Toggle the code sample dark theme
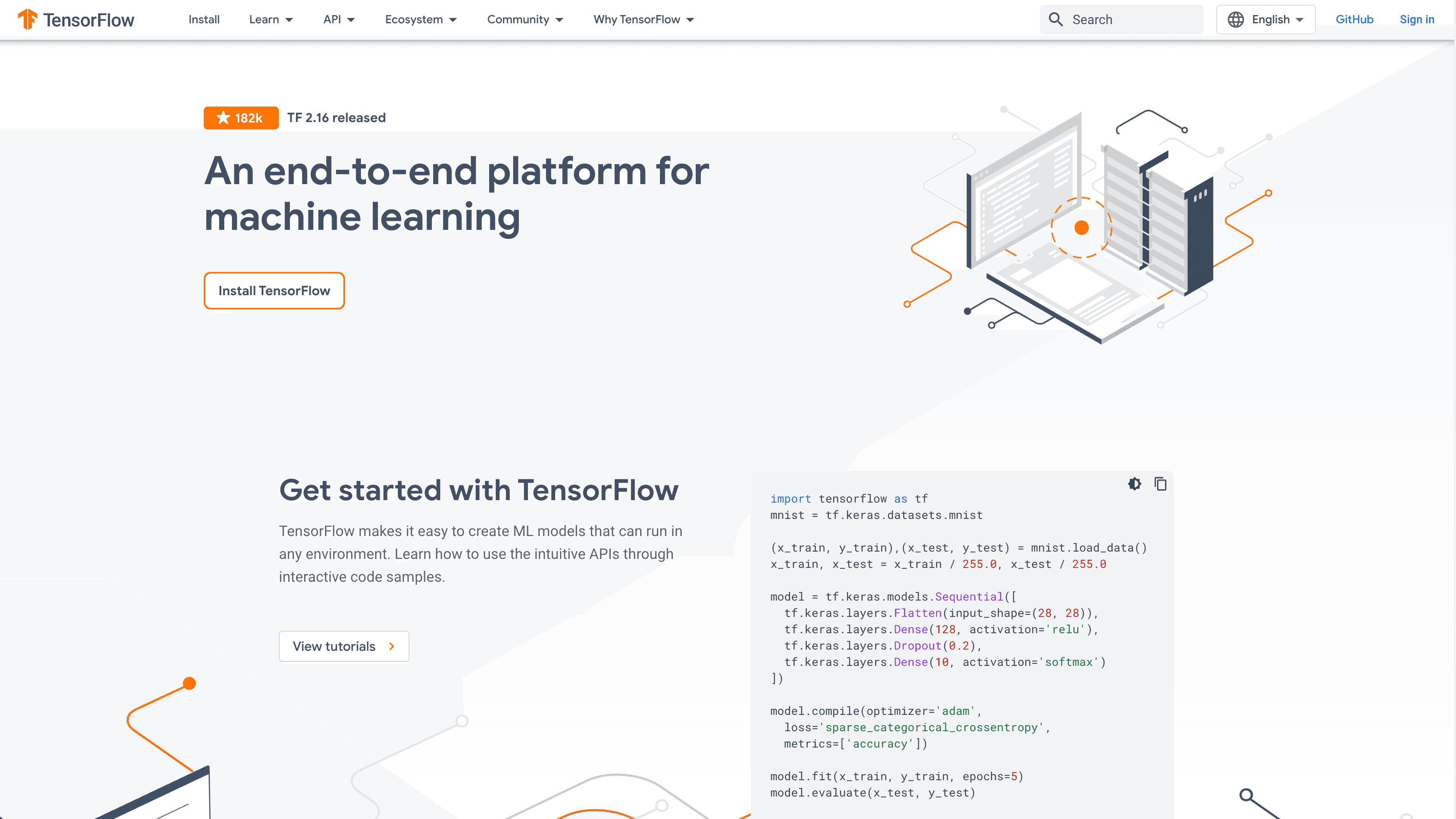This screenshot has width=1456, height=819. pos(1134,484)
